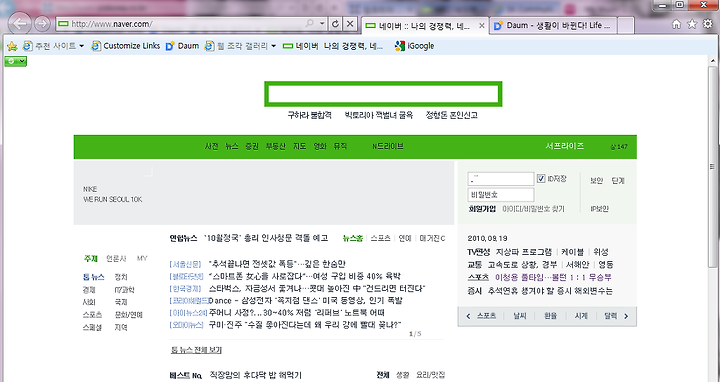
Task: Click the next arrow in widget bar
Action: pos(626,316)
